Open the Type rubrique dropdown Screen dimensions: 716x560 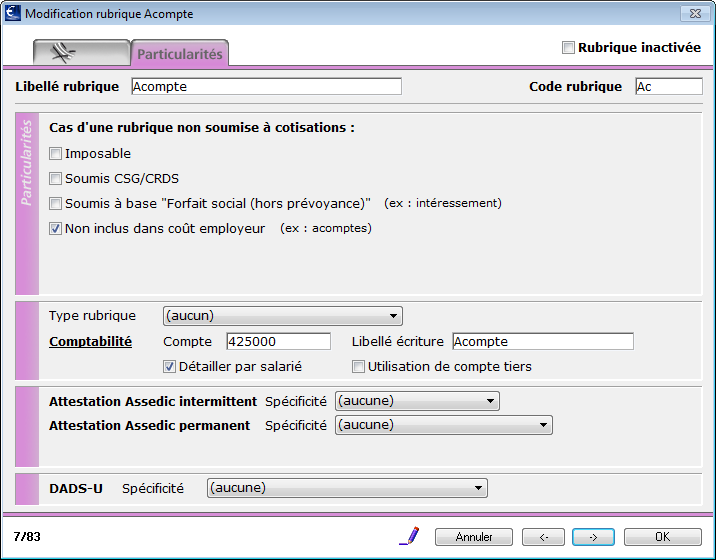[283, 316]
